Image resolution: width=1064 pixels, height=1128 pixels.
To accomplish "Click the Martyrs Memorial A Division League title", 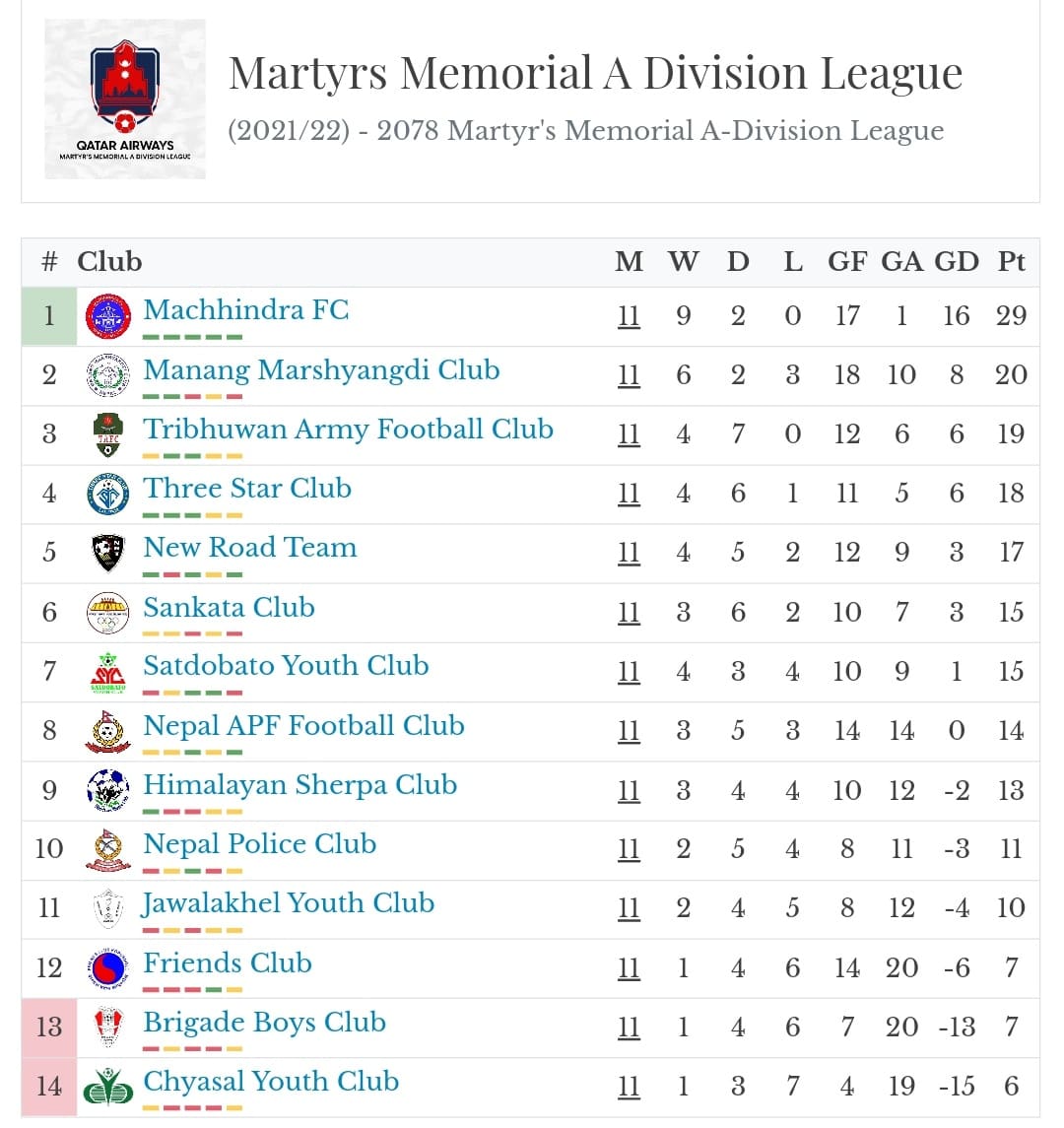I will point(595,73).
